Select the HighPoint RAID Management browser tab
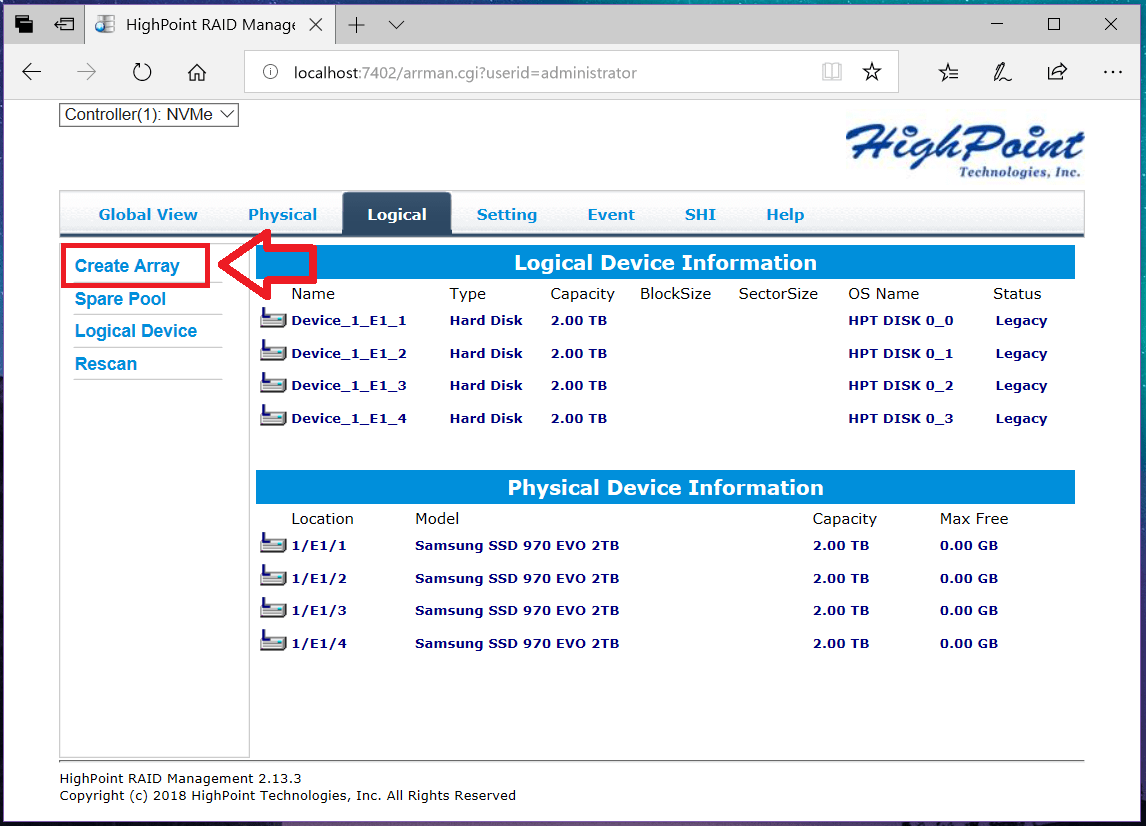Screen dimensions: 1146x826 (210, 25)
